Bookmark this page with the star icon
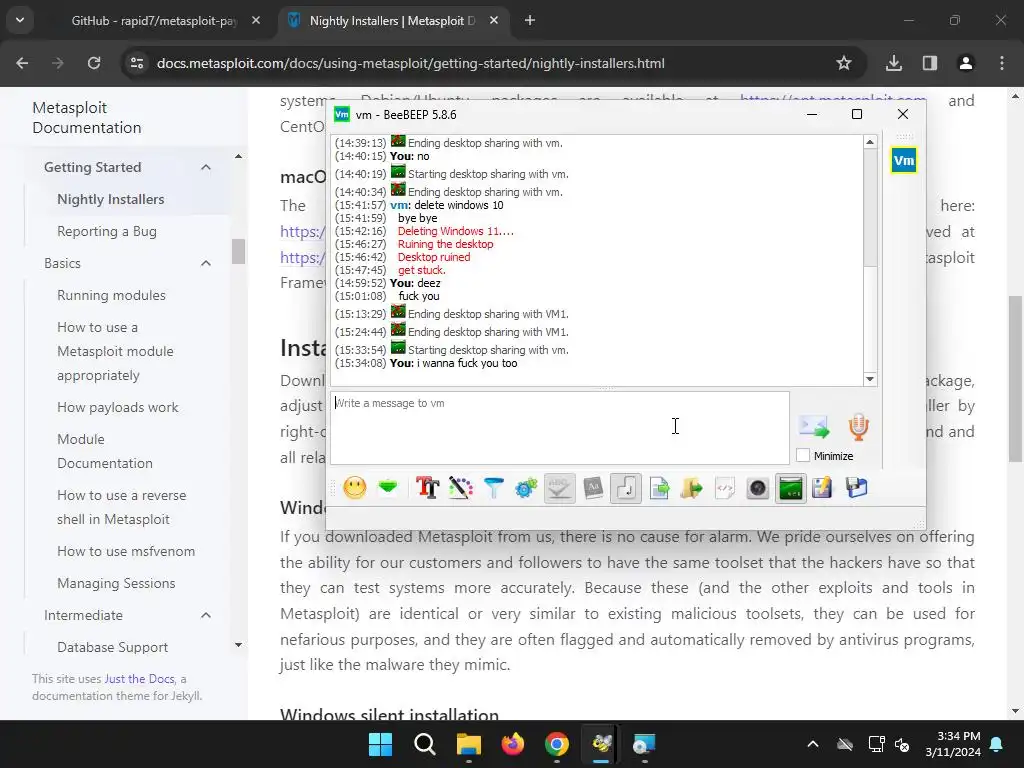1024x768 pixels. 844,63
